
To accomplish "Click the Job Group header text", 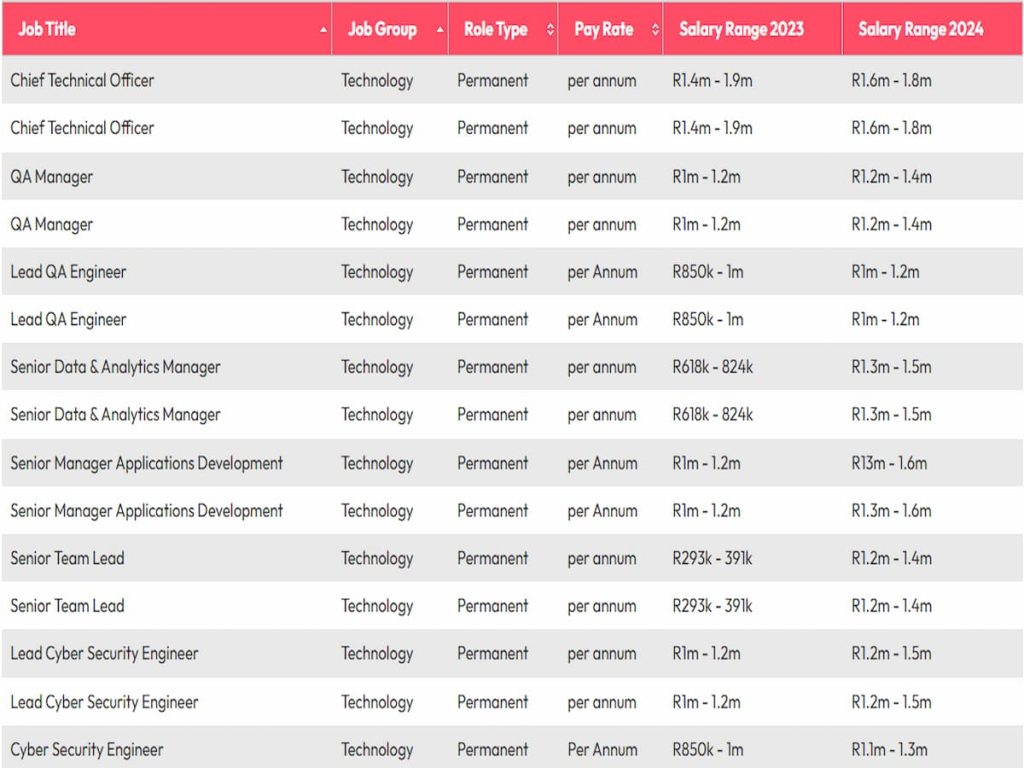I will 382,29.
